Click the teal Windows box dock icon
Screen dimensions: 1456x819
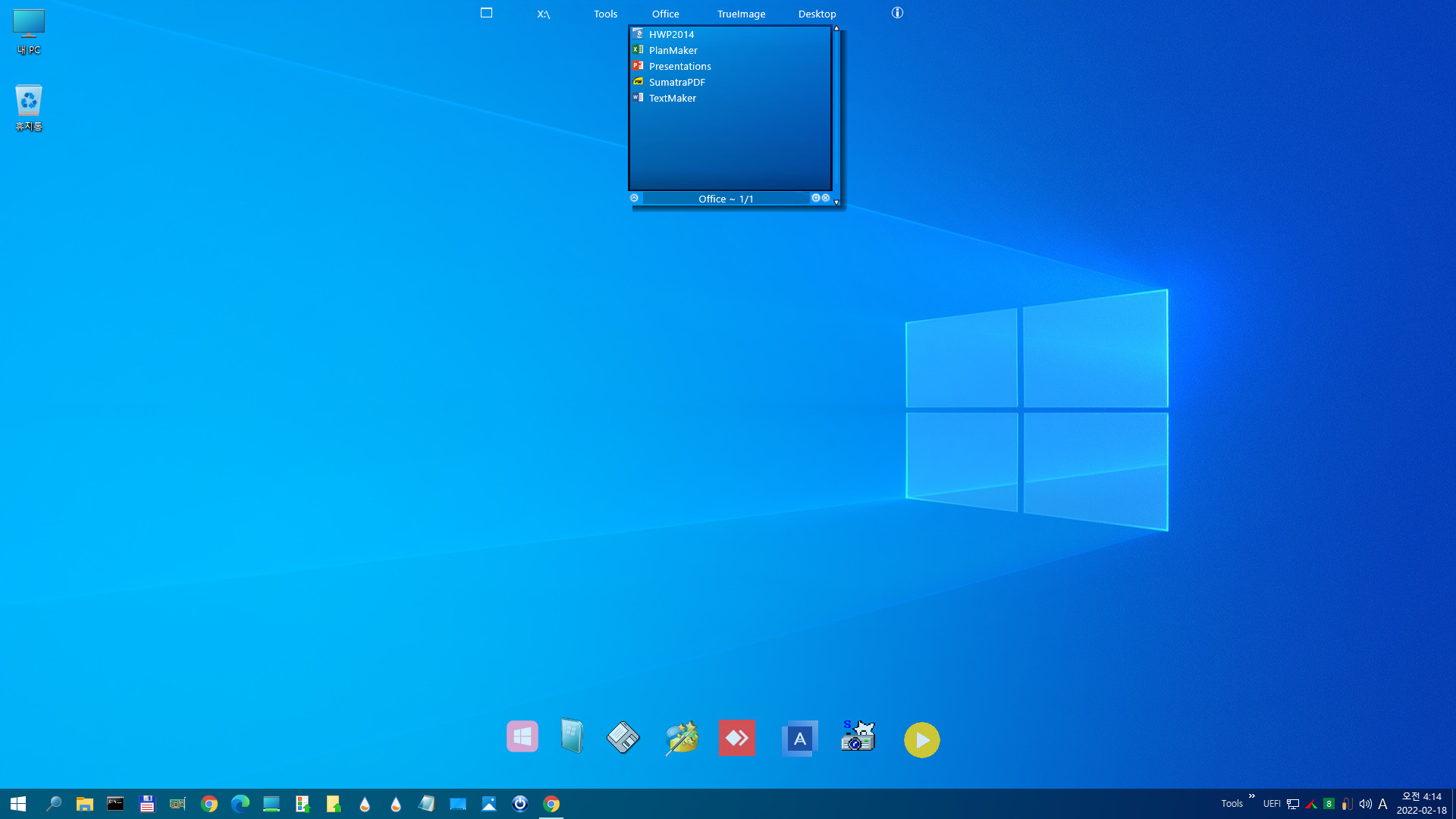[572, 736]
